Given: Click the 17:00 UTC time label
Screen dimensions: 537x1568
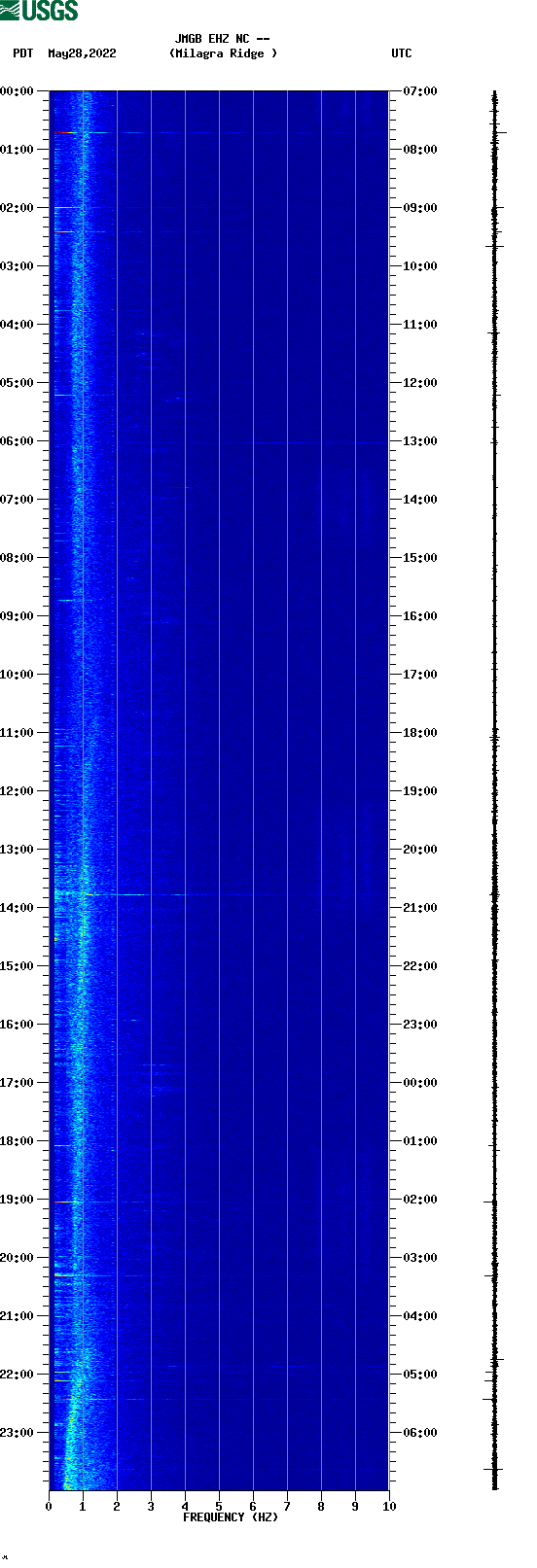Looking at the screenshot, I should (419, 675).
